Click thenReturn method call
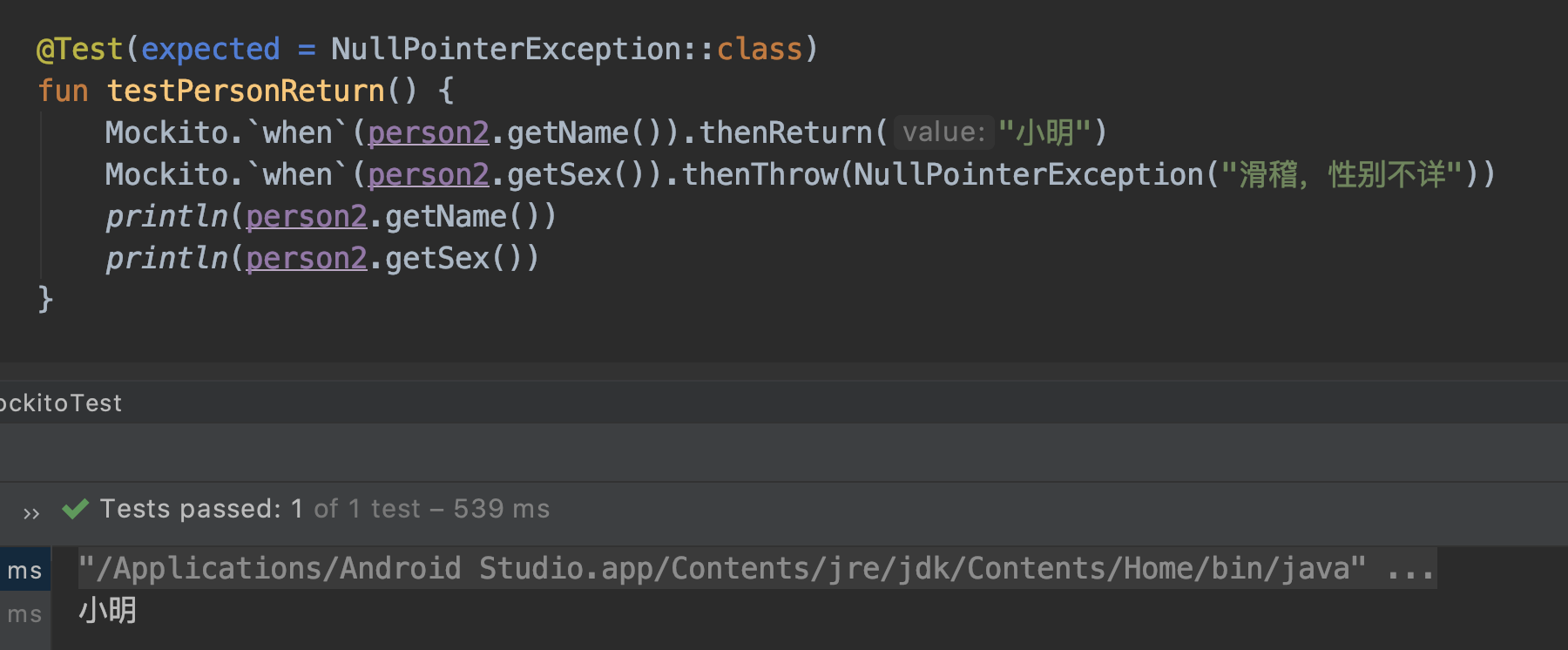Image resolution: width=1568 pixels, height=650 pixels. point(786,133)
